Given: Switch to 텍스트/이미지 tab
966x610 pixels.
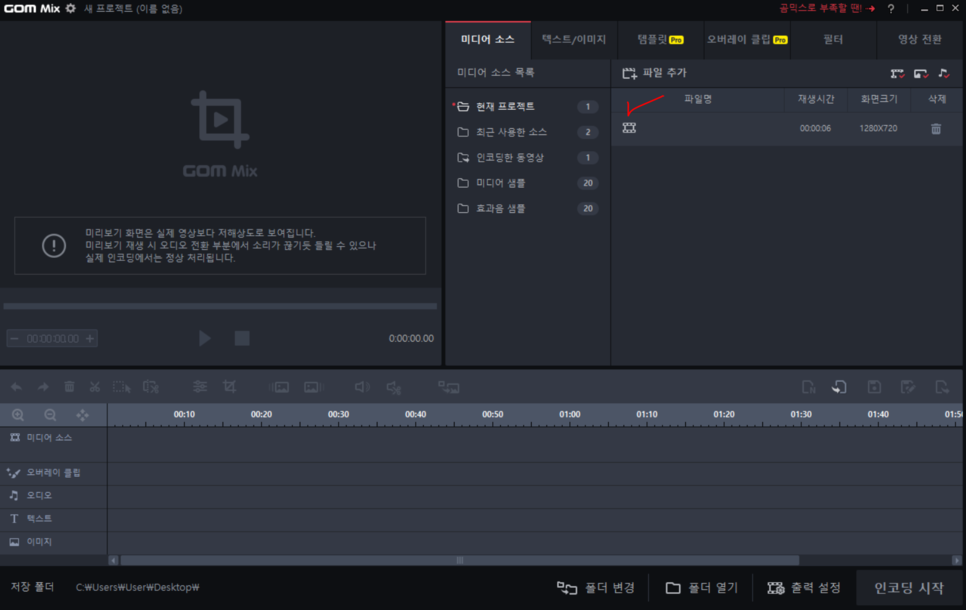Looking at the screenshot, I should (x=574, y=39).
